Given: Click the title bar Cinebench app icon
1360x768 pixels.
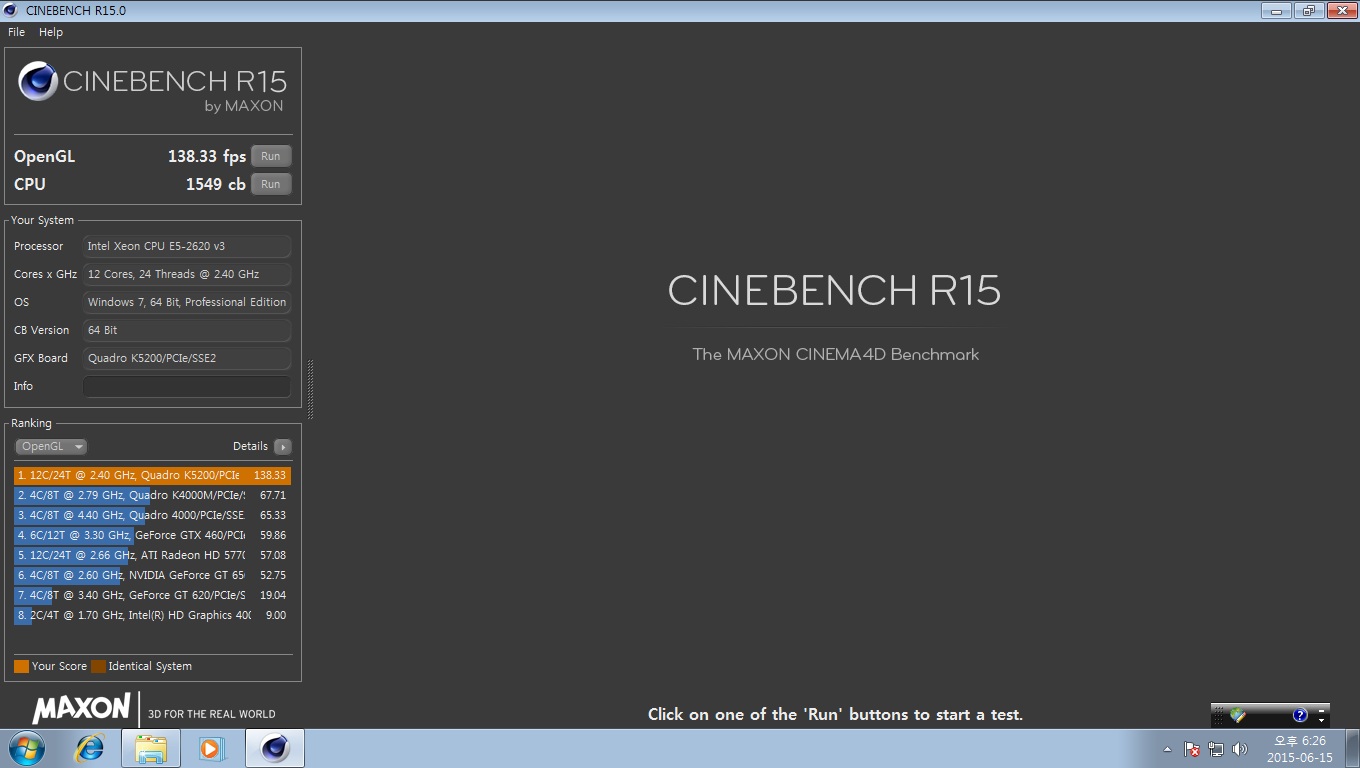Looking at the screenshot, I should pos(11,10).
